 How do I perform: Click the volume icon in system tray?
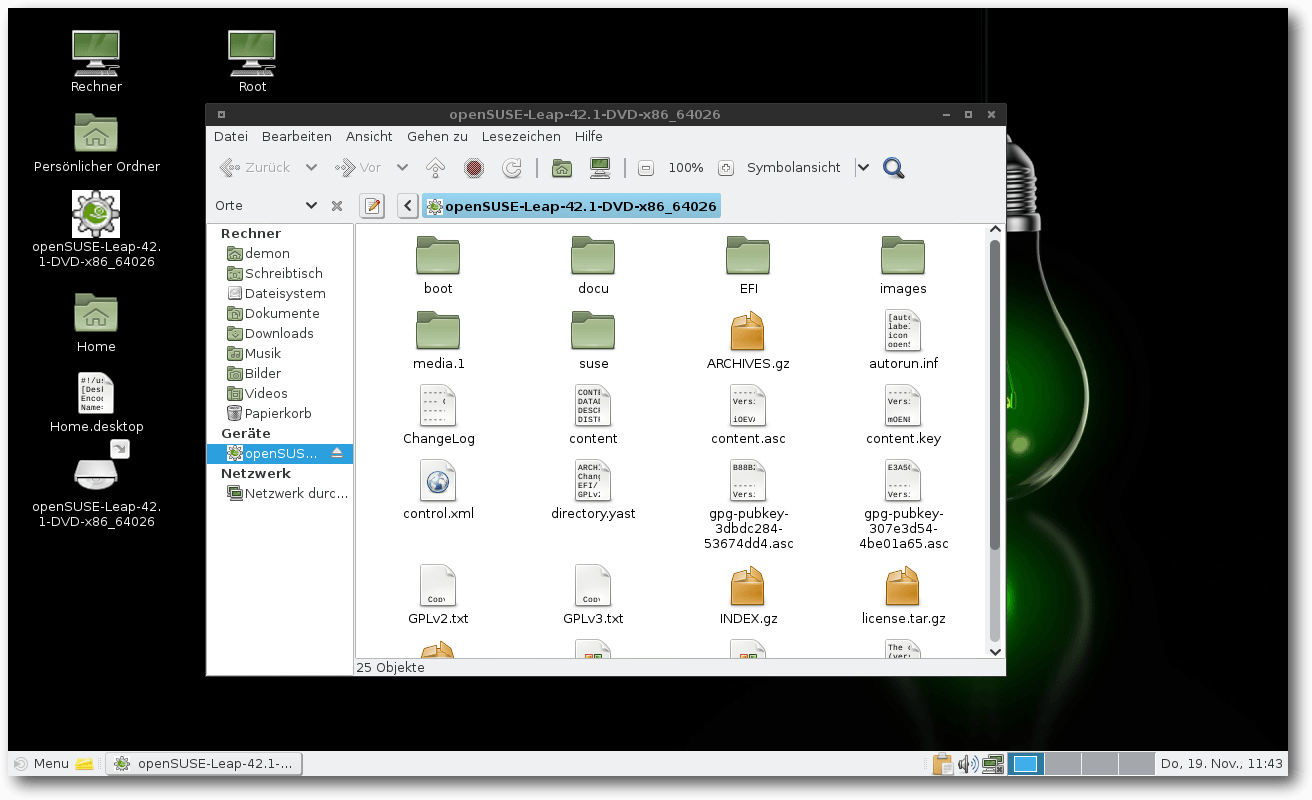point(967,765)
